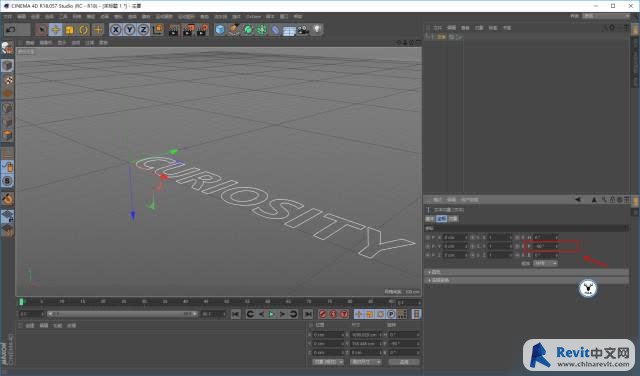Click Keyframe Selection red button
This screenshot has height=376, width=640.
pyautogui.click(x=344, y=314)
